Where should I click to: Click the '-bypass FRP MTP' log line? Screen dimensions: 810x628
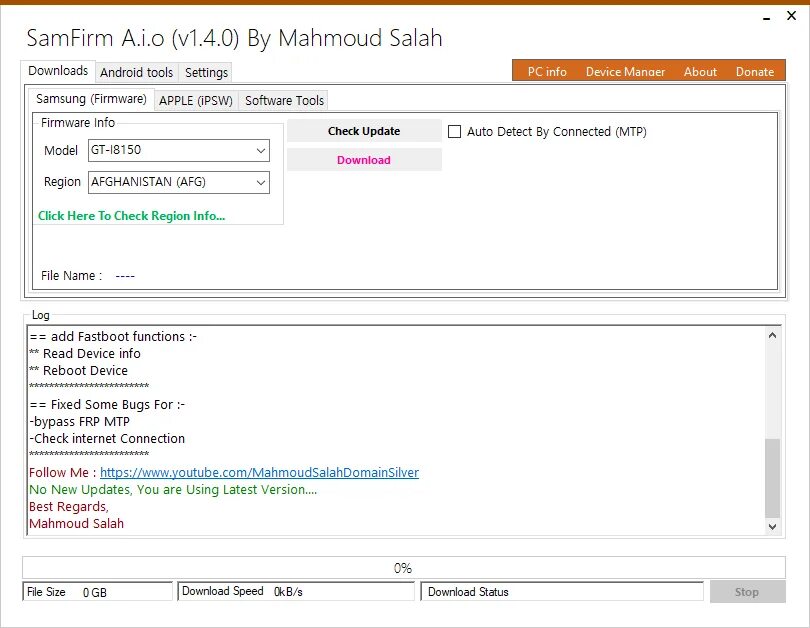pos(80,421)
